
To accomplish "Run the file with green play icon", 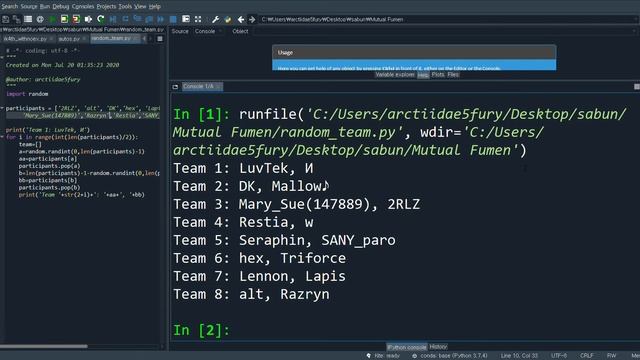I will (53, 19).
